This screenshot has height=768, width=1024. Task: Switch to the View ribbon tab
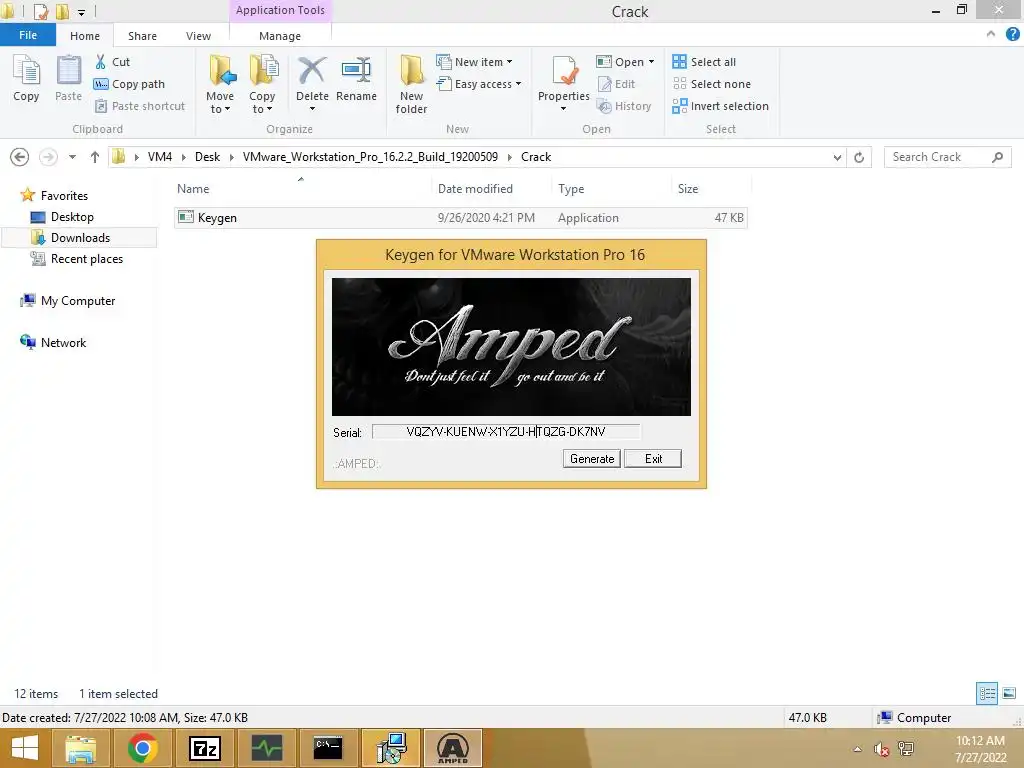[198, 36]
